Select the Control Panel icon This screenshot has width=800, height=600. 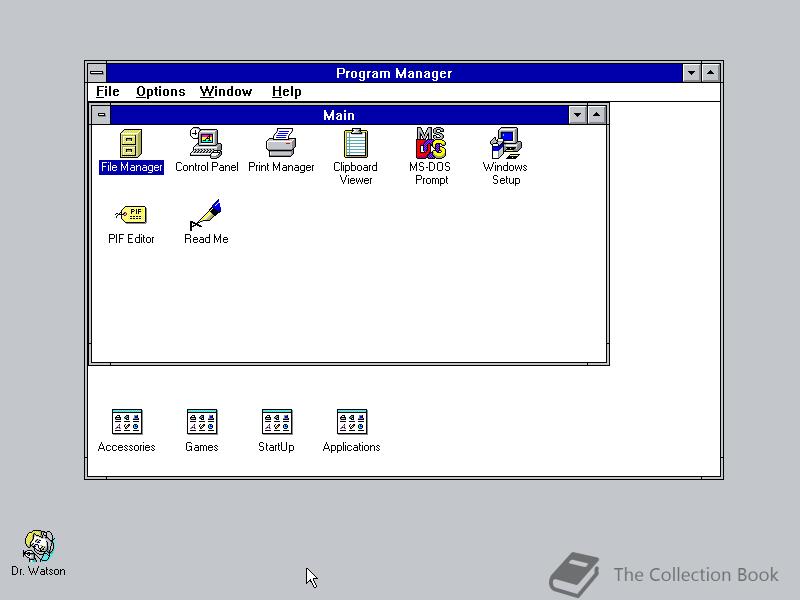206,143
